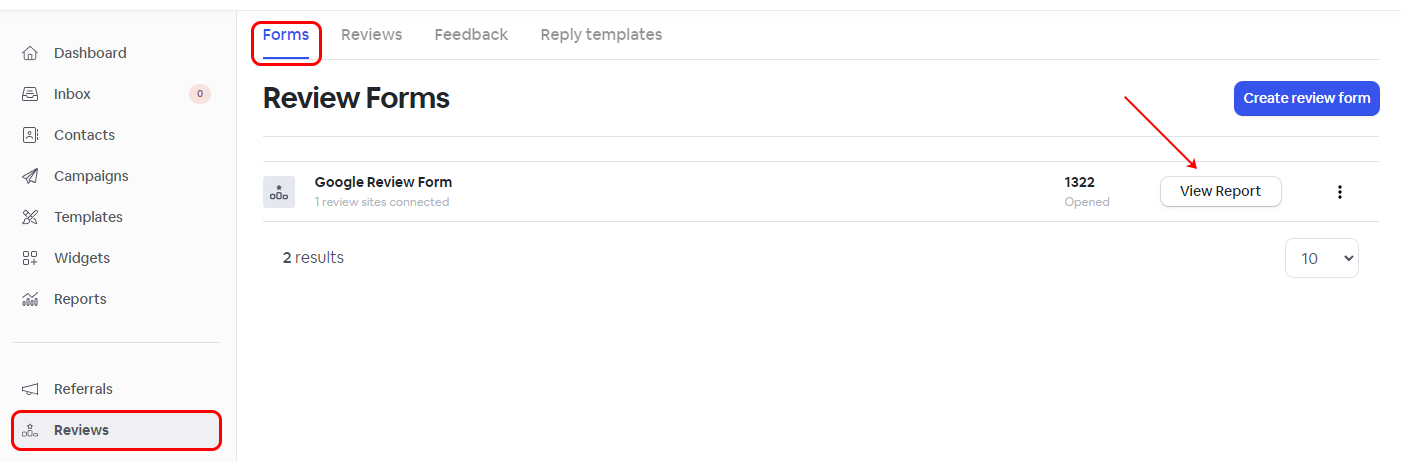Click the Templates design tools icon
Image resolution: width=1401 pixels, height=462 pixels.
point(30,217)
